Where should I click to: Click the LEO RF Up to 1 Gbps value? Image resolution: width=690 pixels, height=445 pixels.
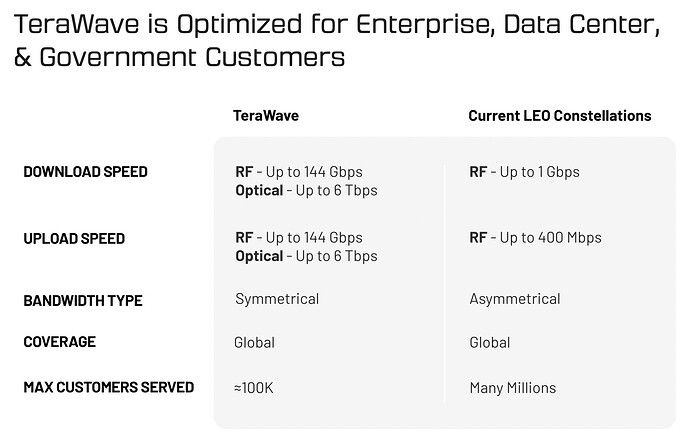point(524,172)
